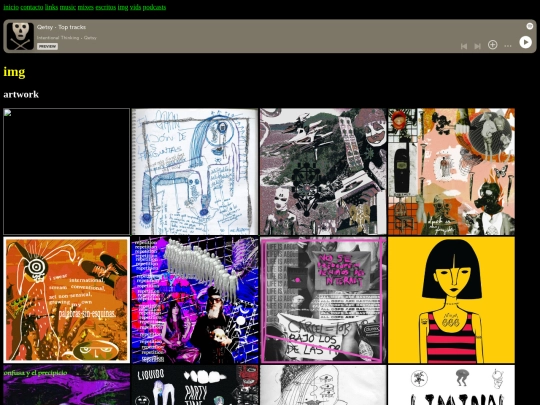Open the pink gas mask phone collage
The height and width of the screenshot is (405, 540).
451,172
